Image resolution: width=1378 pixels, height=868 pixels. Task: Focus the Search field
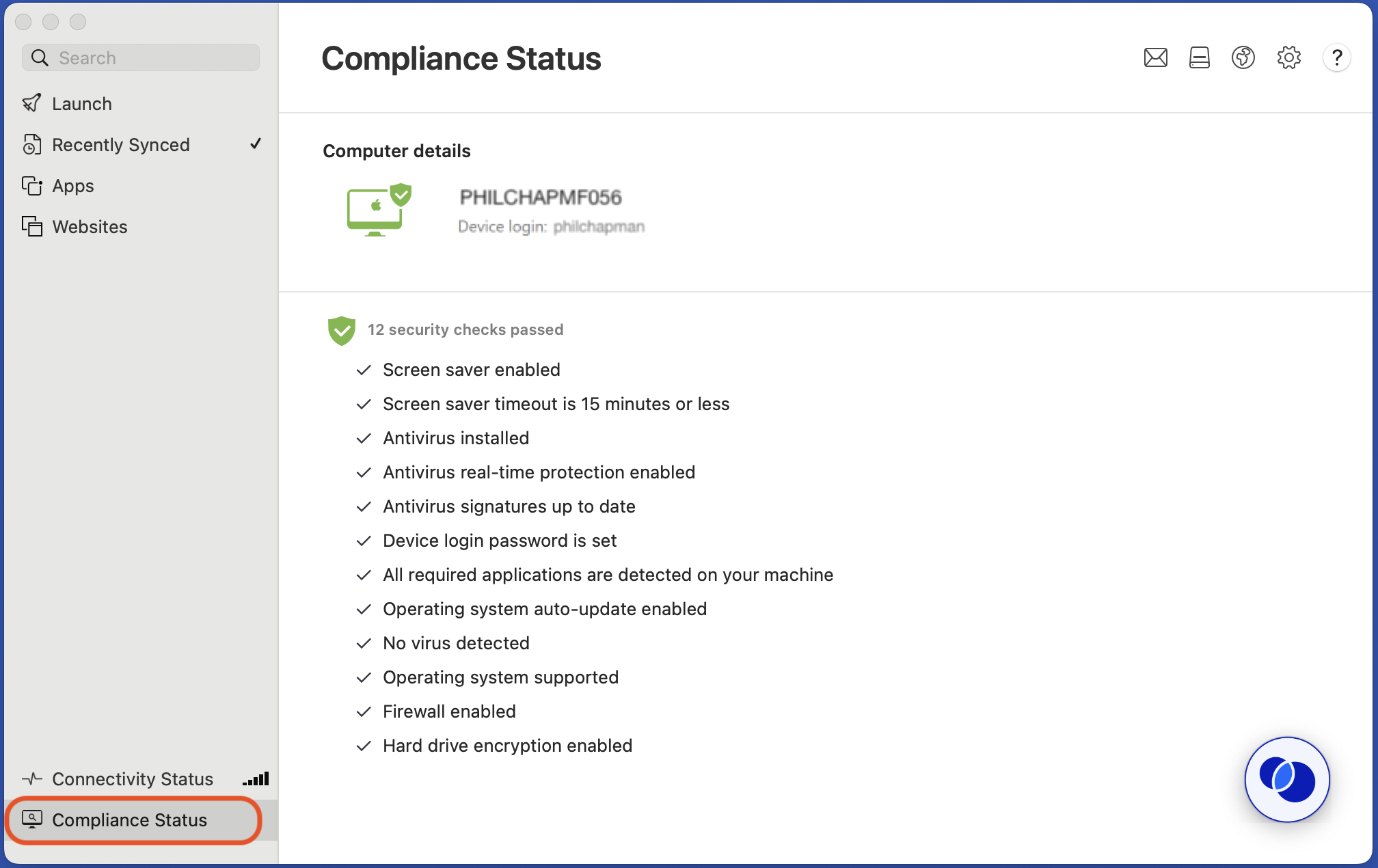(141, 58)
